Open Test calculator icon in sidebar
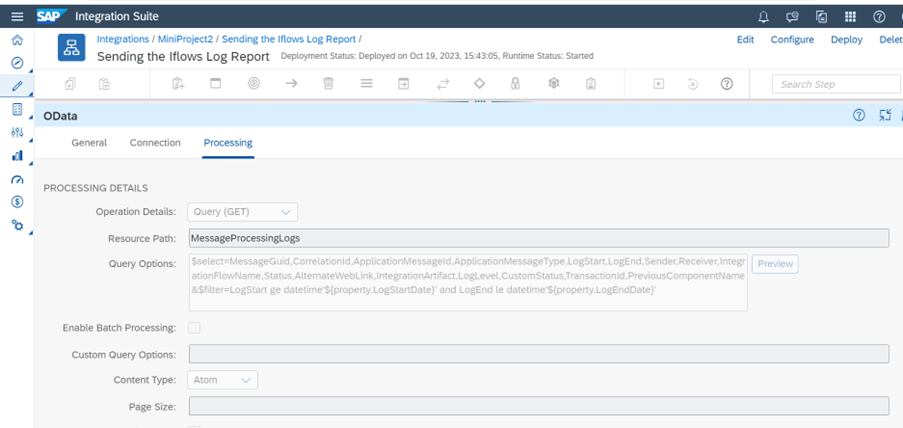Image resolution: width=903 pixels, height=428 pixels. [17, 109]
